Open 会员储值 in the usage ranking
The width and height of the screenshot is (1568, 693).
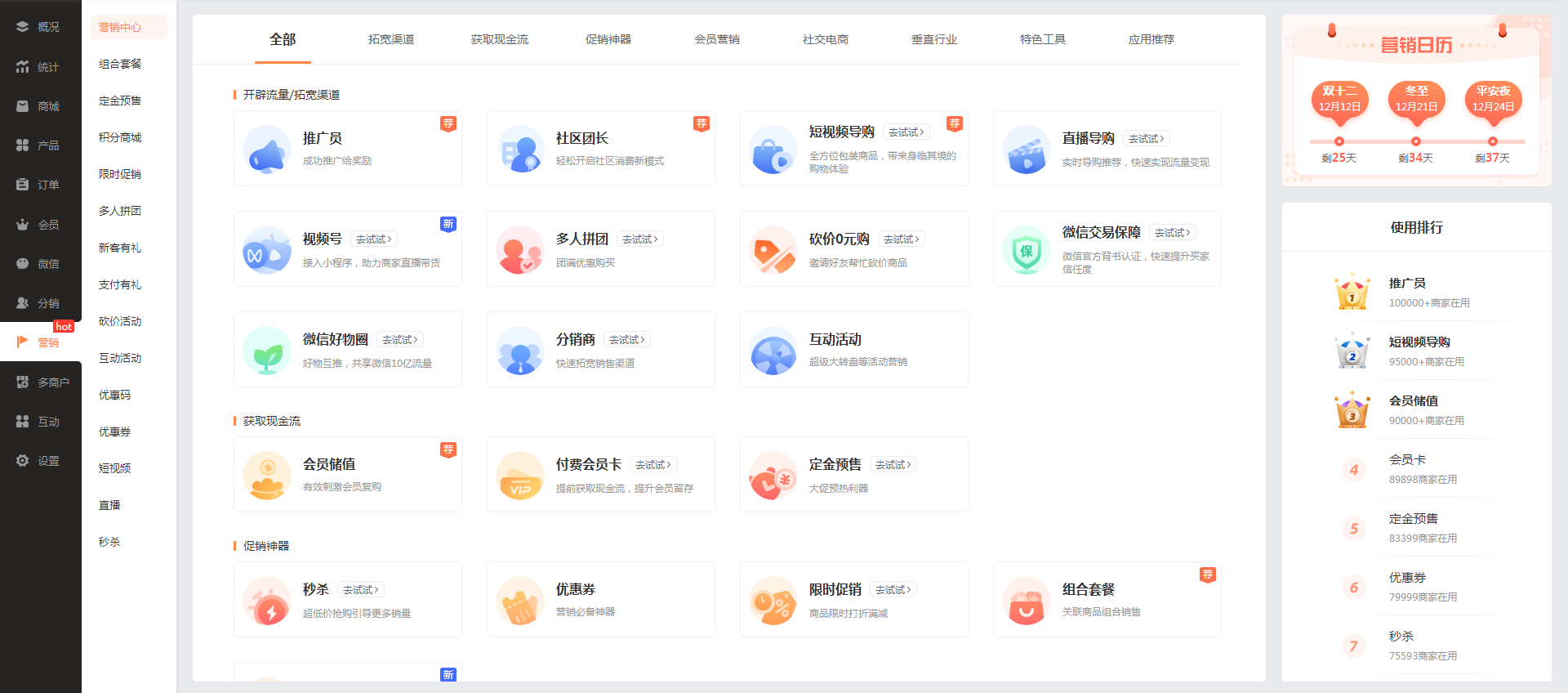1414,401
